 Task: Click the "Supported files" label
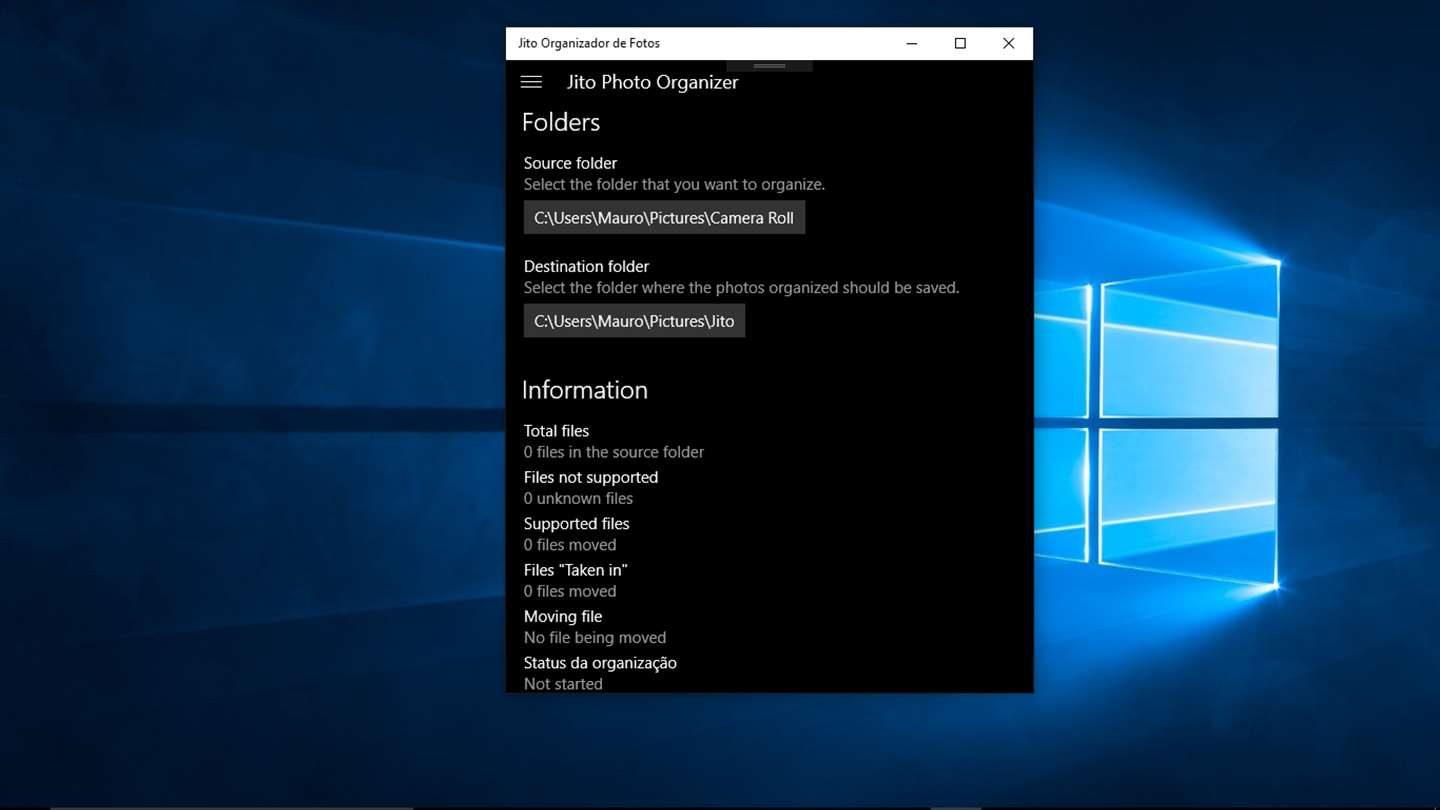[x=576, y=524]
